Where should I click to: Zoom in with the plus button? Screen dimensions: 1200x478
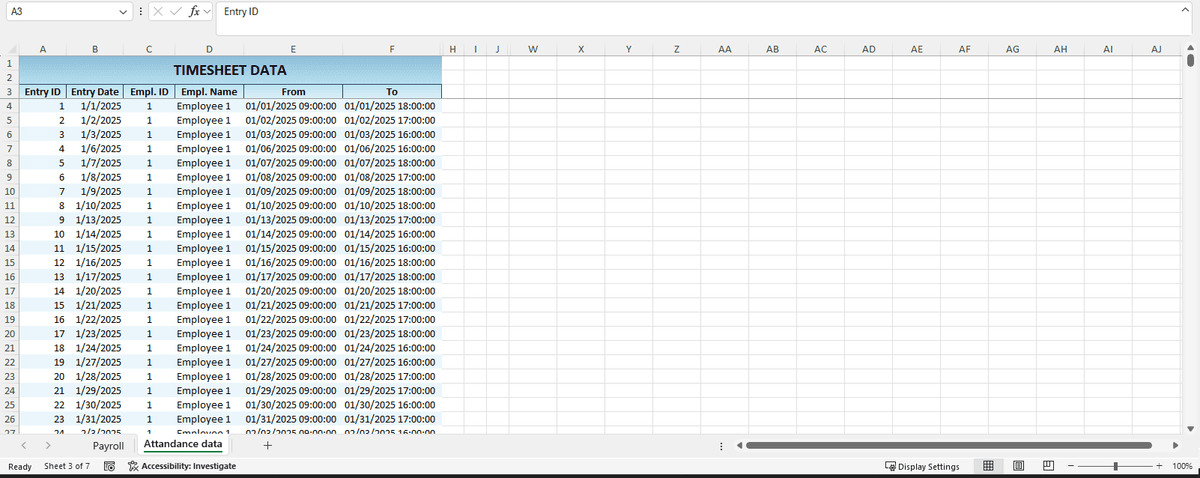[x=1159, y=467]
